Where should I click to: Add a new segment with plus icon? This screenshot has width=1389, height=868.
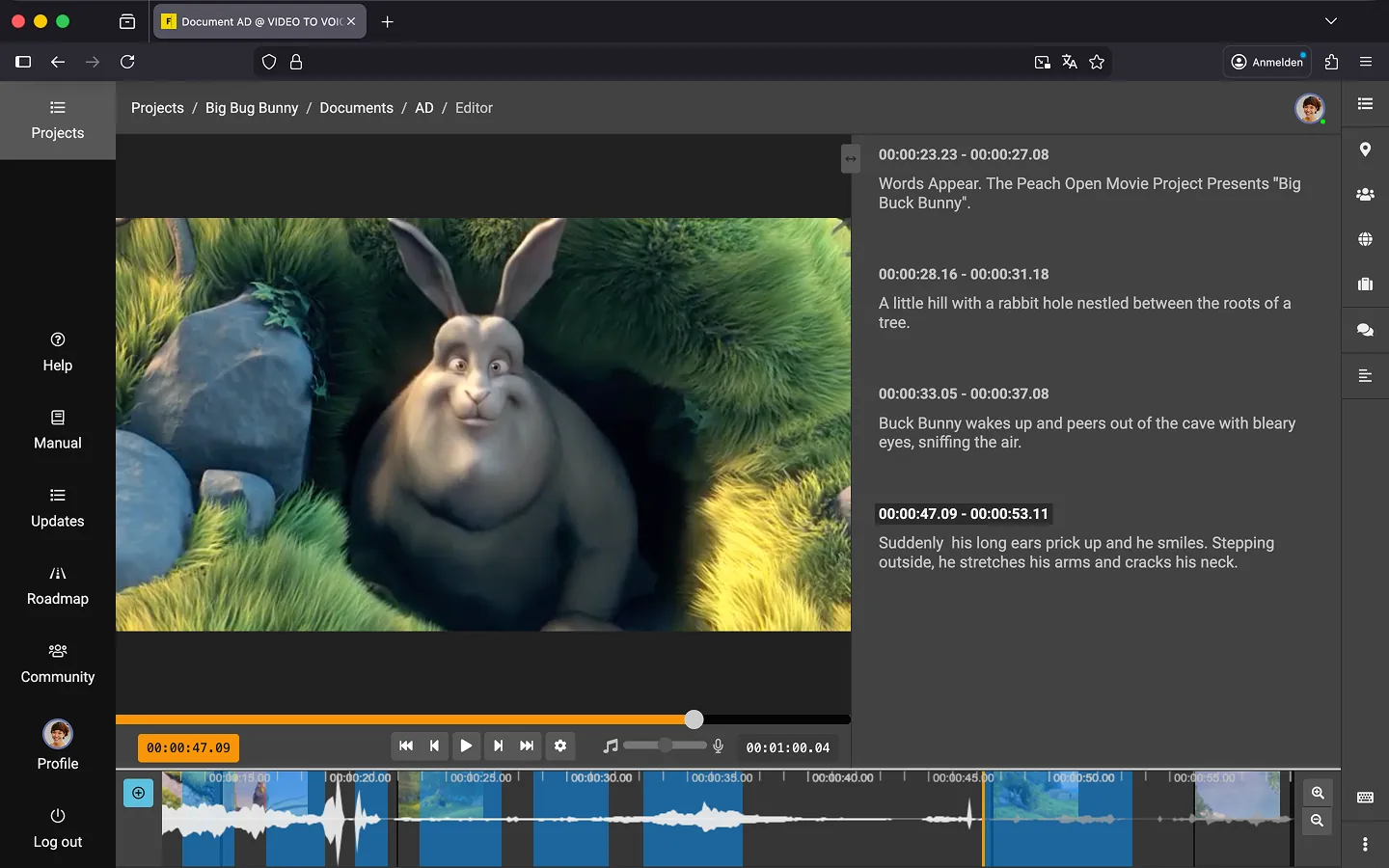click(139, 793)
